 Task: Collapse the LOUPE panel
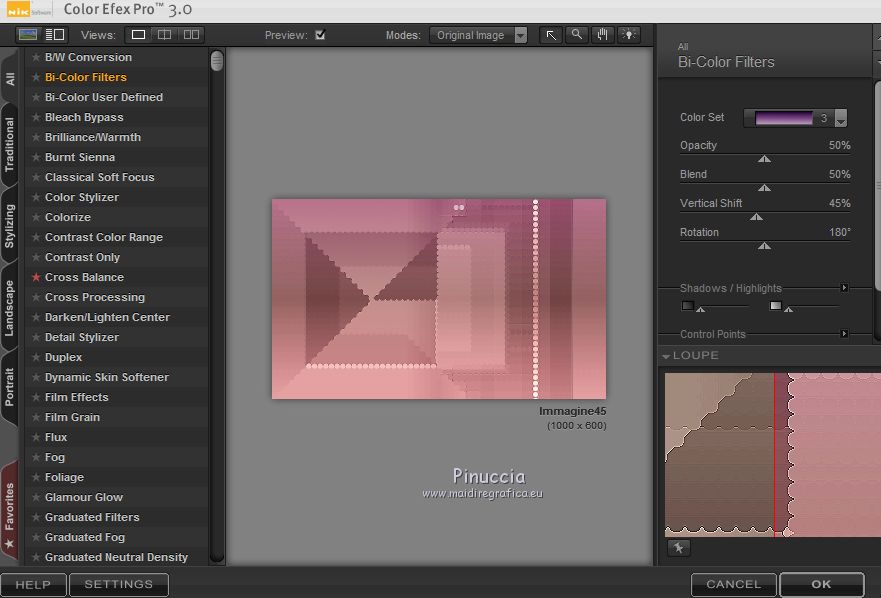[666, 356]
